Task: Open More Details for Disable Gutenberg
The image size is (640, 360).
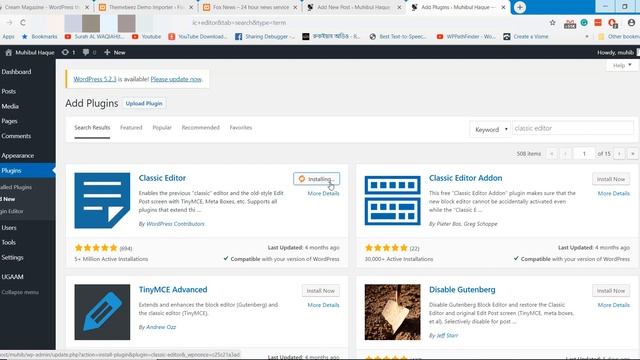Action: pos(613,305)
